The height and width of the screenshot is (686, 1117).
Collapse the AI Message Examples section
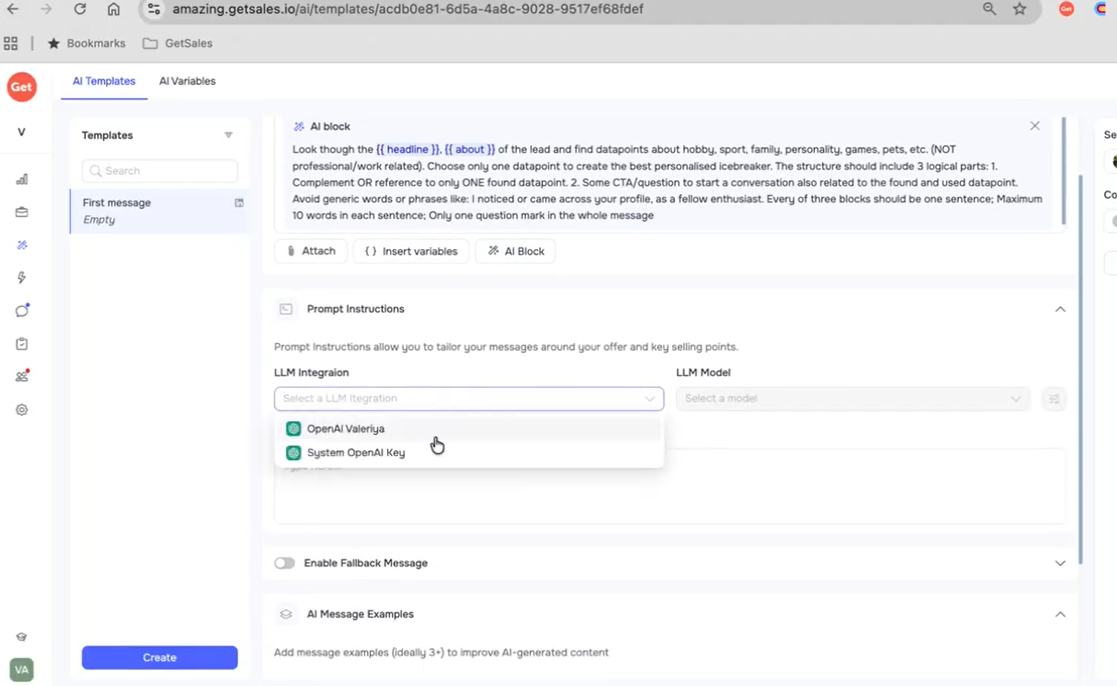click(x=1060, y=614)
